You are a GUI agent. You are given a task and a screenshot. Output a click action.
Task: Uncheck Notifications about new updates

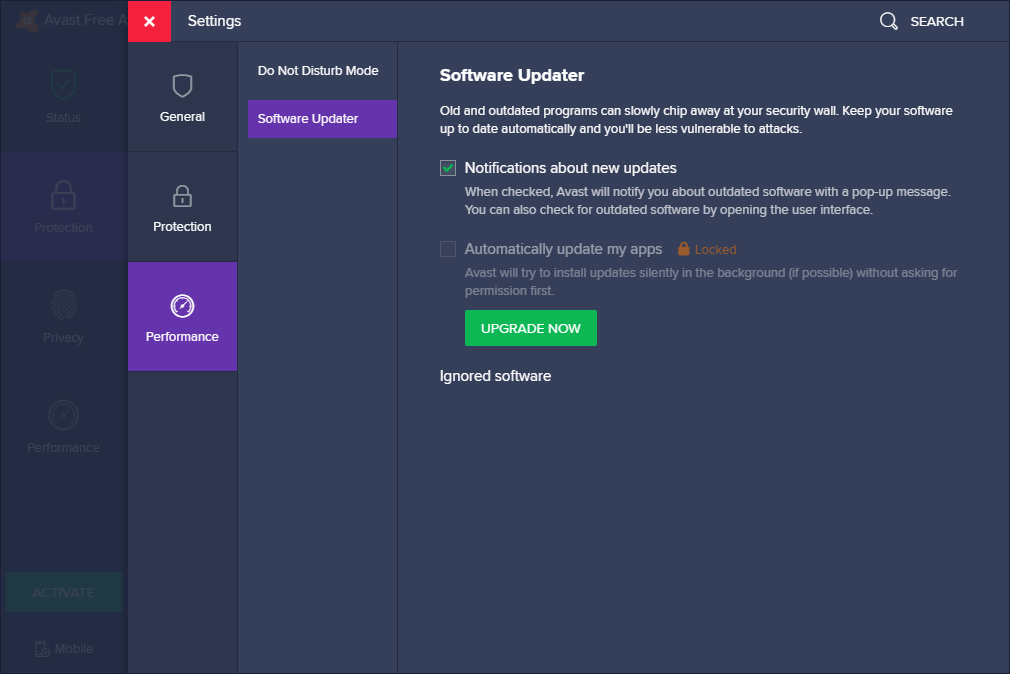pyautogui.click(x=448, y=168)
